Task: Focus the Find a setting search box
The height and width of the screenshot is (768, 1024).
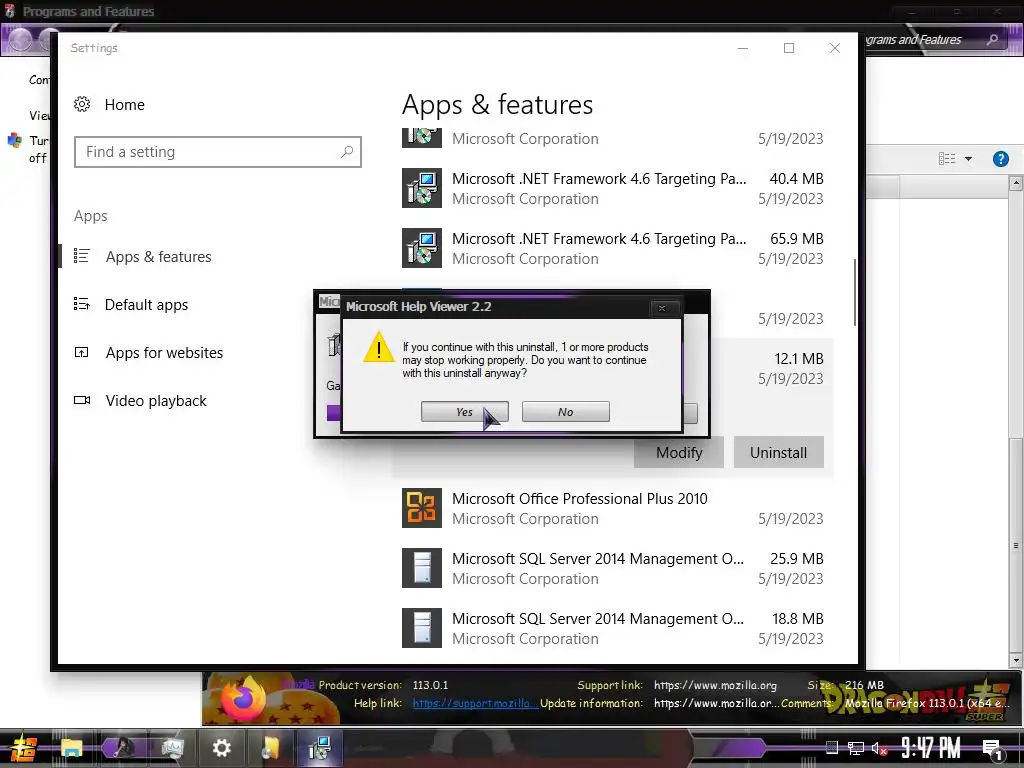Action: click(x=217, y=152)
